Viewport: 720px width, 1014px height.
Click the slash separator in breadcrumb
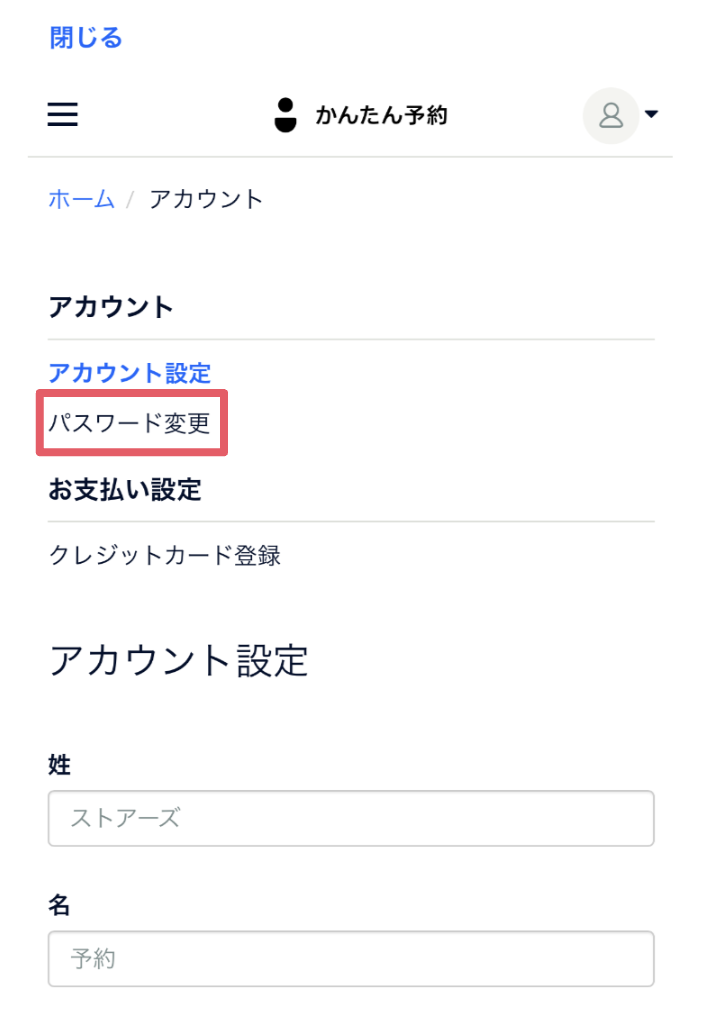tap(131, 200)
